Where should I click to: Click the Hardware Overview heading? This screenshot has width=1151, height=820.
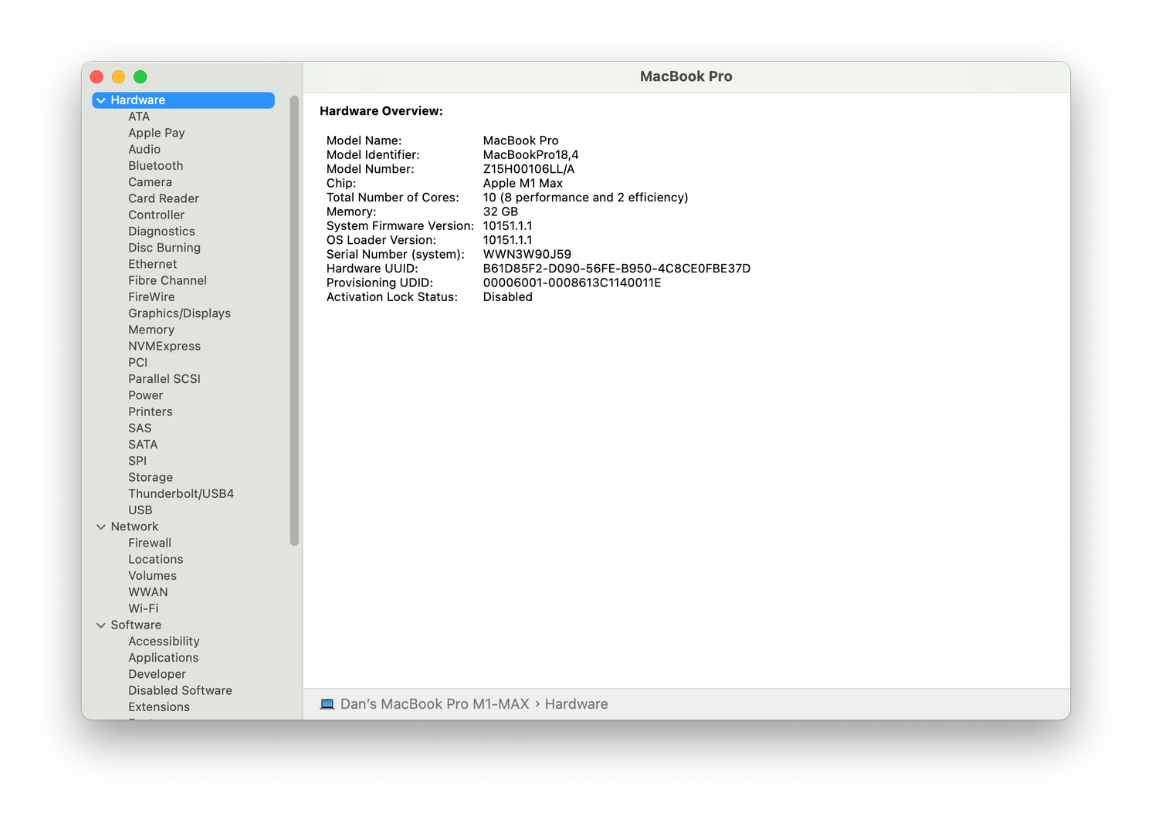381,112
